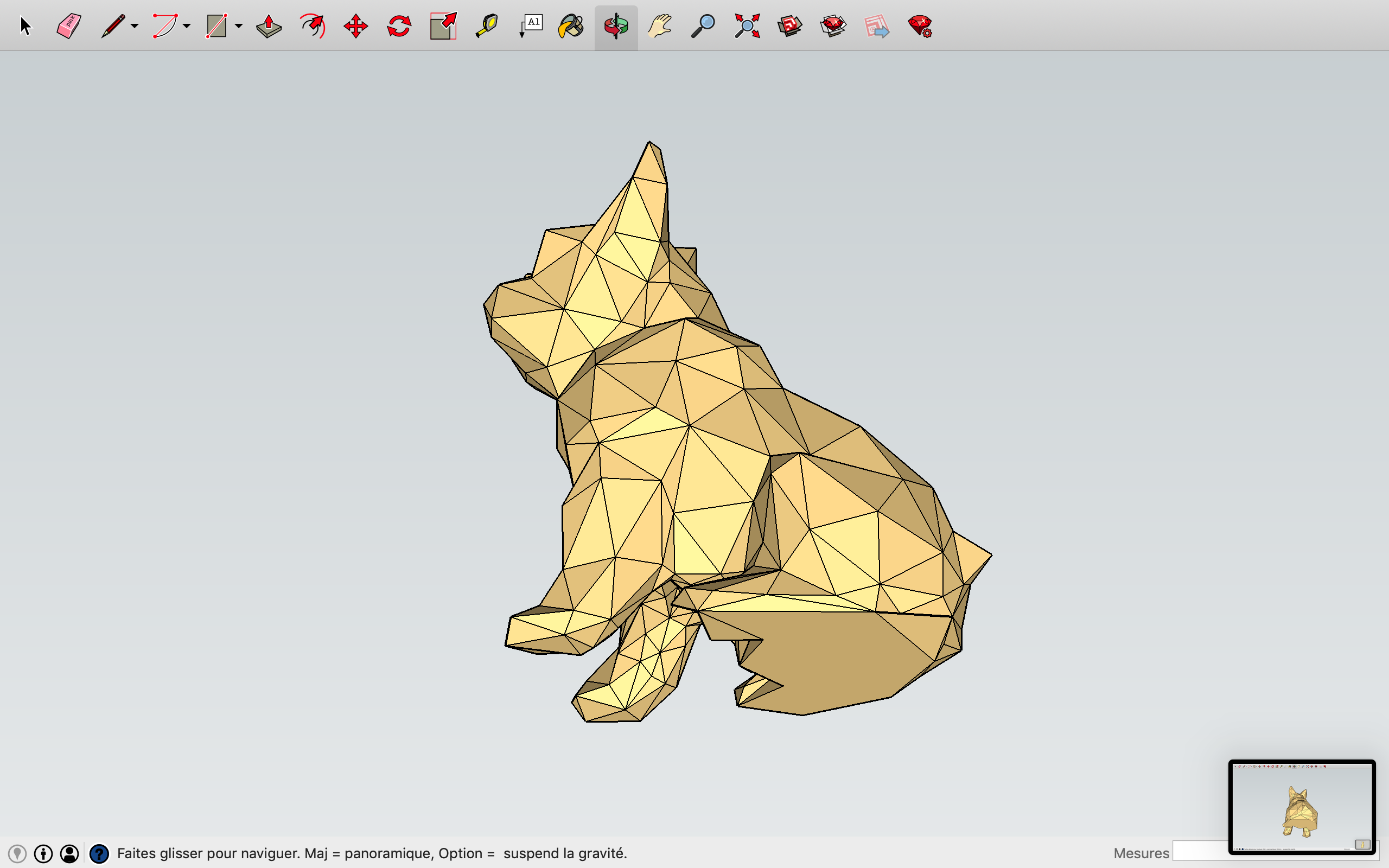The width and height of the screenshot is (1389, 868).
Task: Click the Mesures input field
Action: [x=1201, y=850]
